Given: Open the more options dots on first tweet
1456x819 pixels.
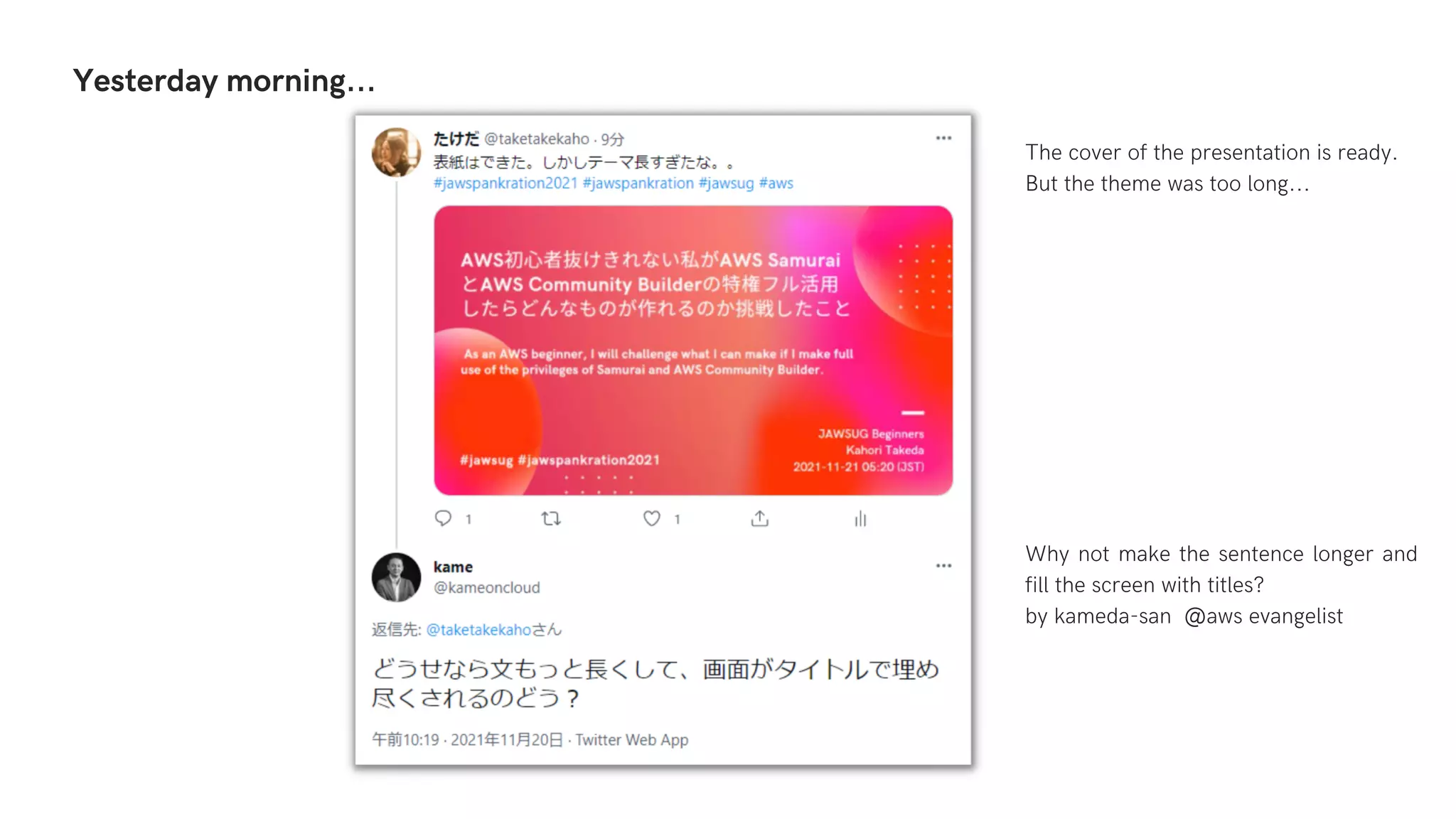Looking at the screenshot, I should point(943,138).
